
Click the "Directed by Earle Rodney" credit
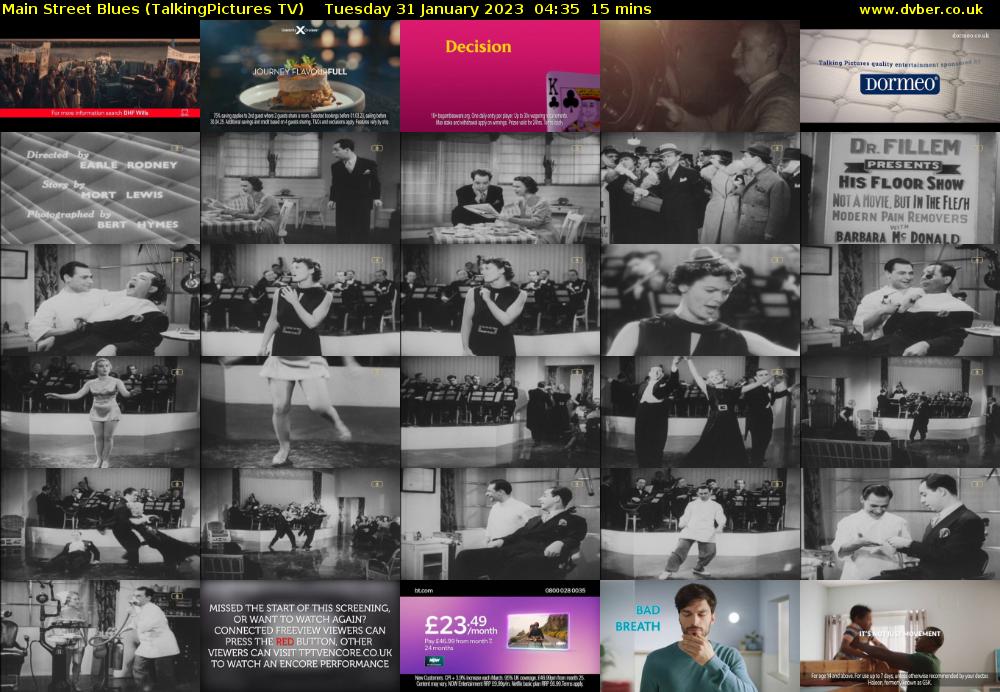click(102, 159)
